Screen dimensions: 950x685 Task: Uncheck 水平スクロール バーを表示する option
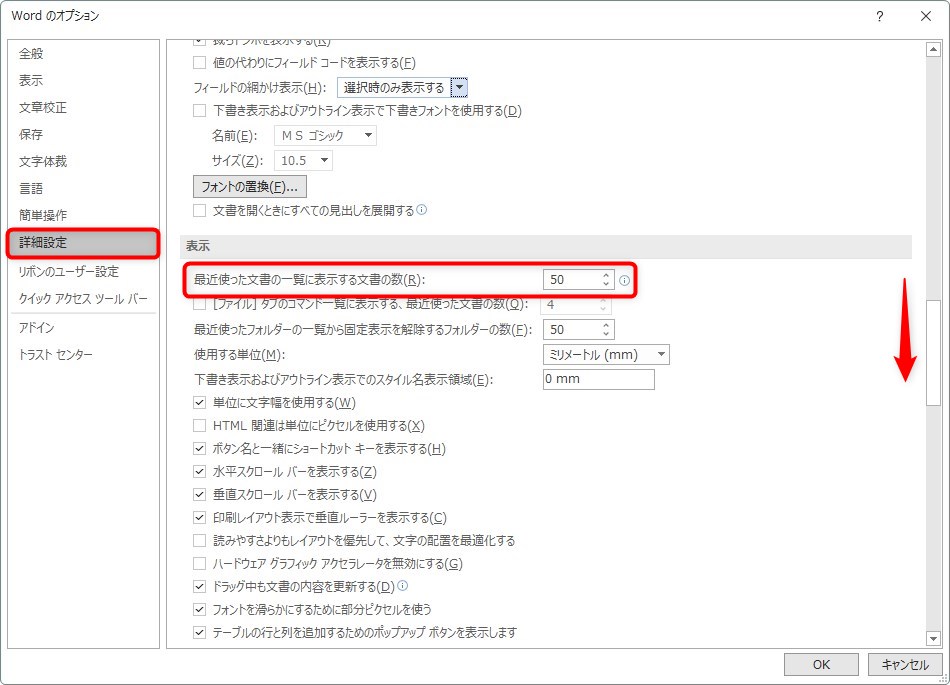click(200, 472)
